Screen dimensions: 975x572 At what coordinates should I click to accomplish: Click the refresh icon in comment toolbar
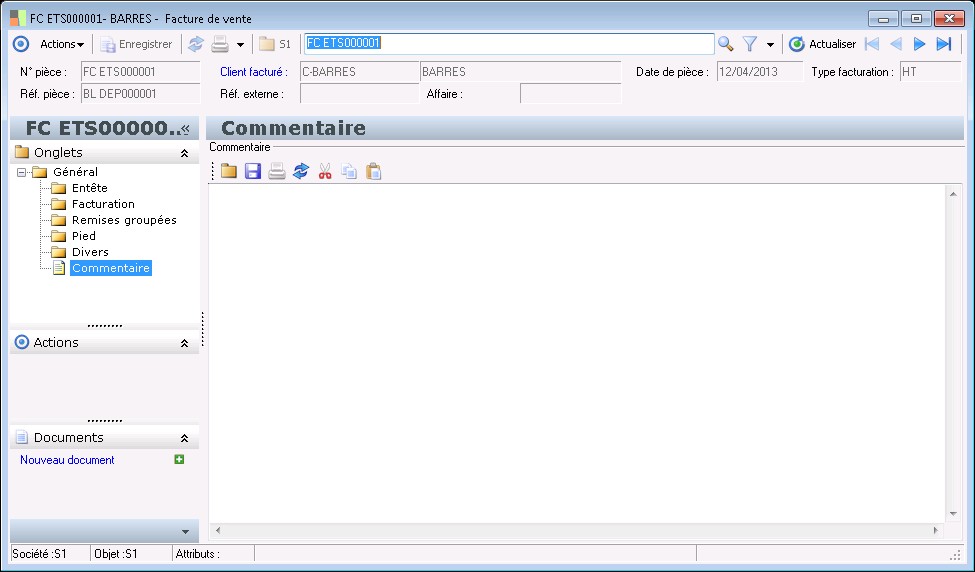[301, 171]
